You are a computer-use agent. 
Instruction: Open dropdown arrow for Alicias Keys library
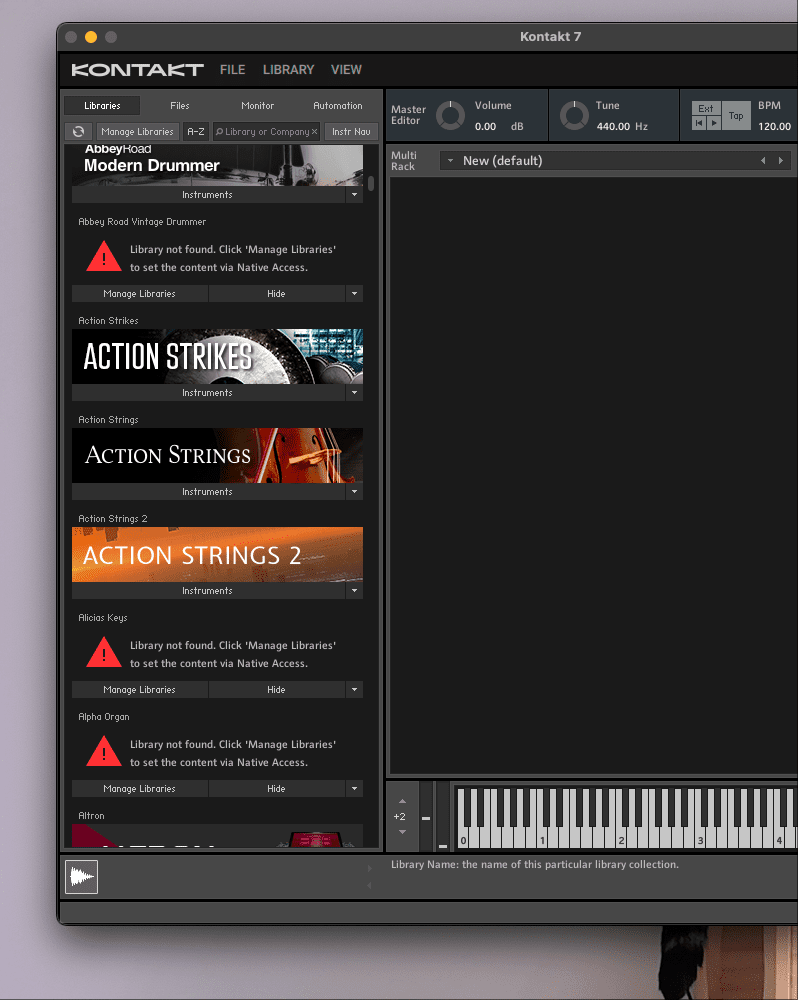pyautogui.click(x=355, y=689)
